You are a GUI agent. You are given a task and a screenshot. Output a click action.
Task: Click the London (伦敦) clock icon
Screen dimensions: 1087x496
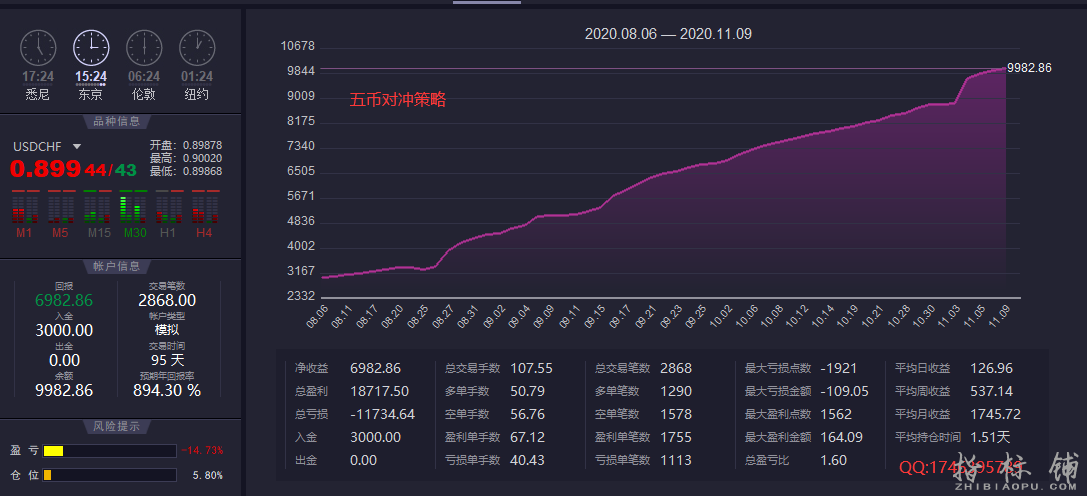[144, 47]
